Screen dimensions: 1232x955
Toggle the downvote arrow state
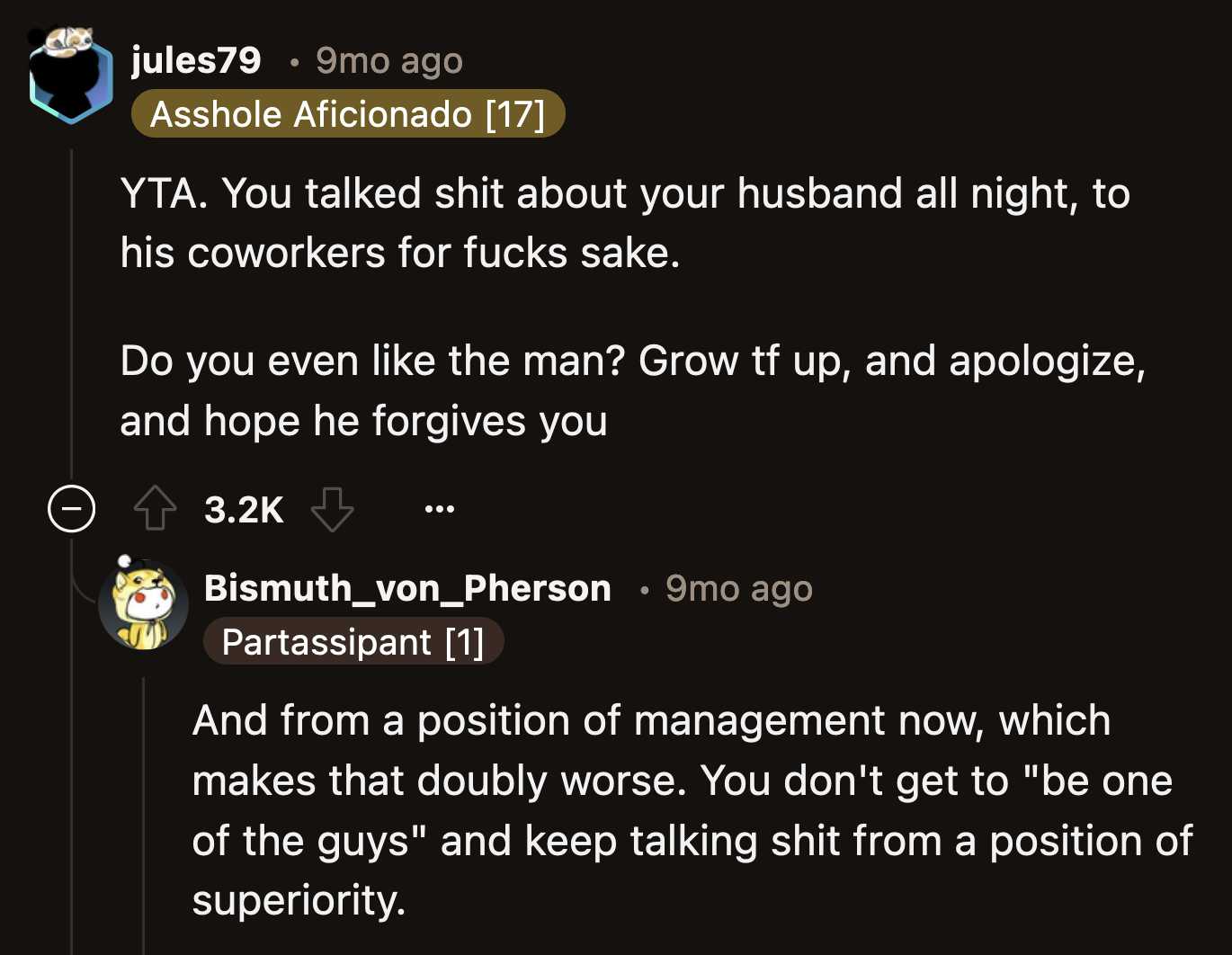(333, 509)
